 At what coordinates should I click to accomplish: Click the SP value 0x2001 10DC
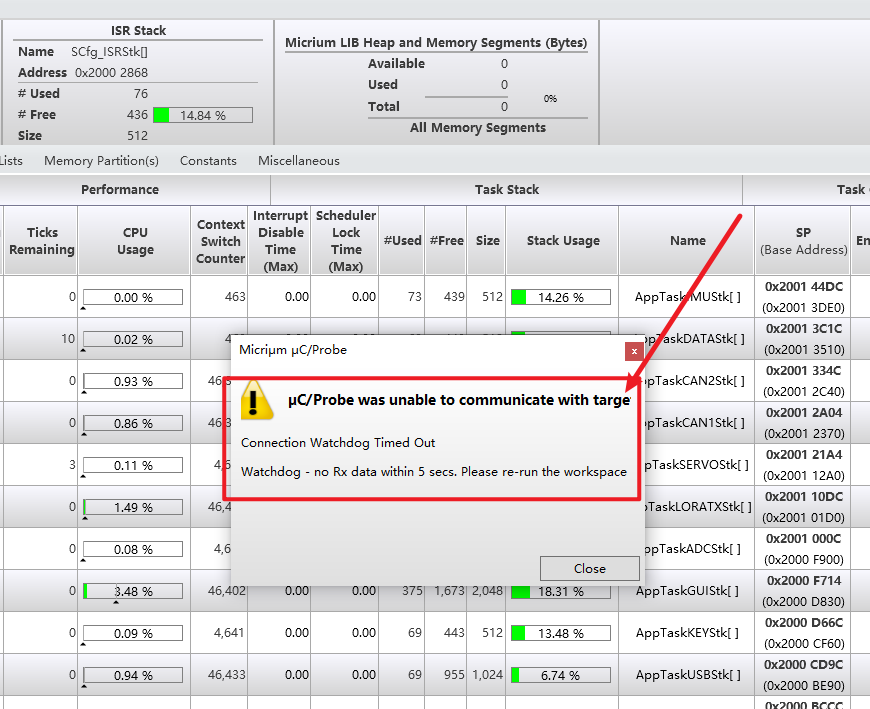click(803, 497)
